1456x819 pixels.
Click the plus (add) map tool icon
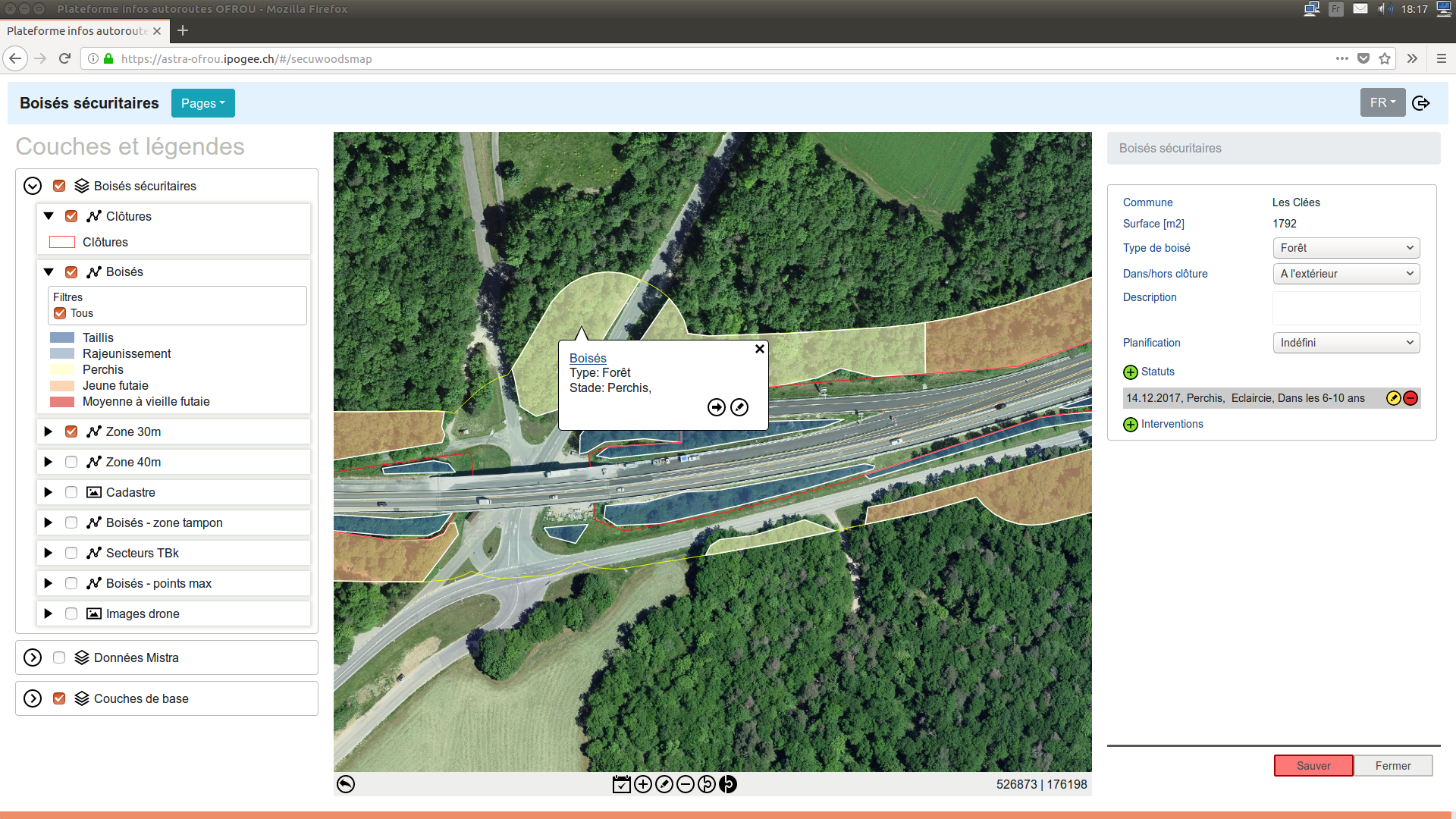pyautogui.click(x=643, y=784)
